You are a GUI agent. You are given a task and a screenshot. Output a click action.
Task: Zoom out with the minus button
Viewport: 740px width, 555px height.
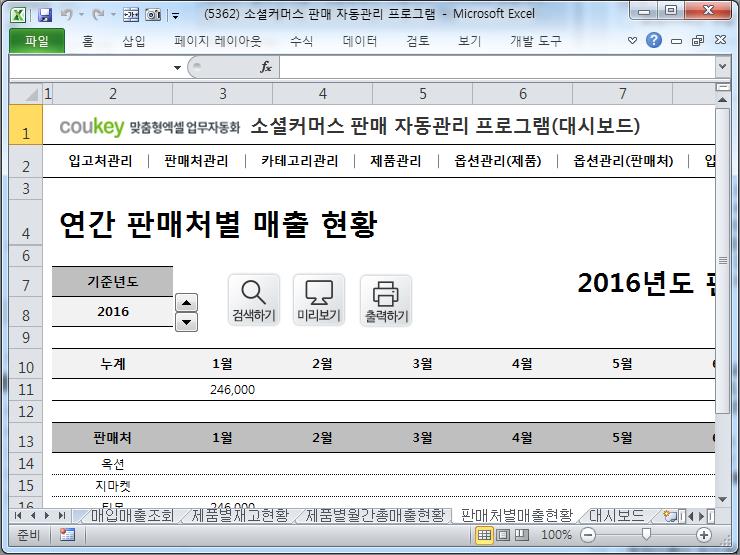588,535
